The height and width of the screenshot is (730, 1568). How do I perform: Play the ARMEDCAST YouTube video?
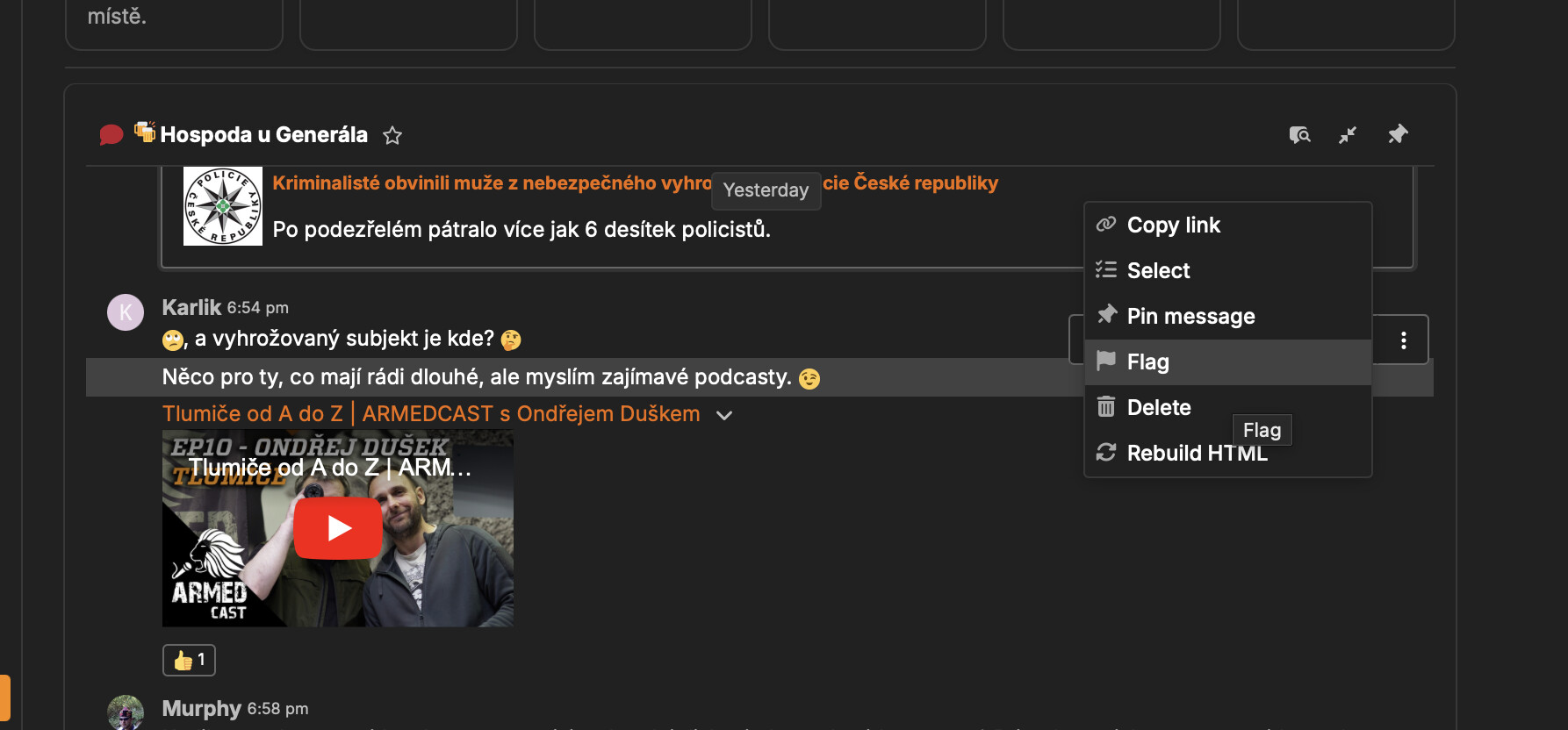tap(338, 528)
